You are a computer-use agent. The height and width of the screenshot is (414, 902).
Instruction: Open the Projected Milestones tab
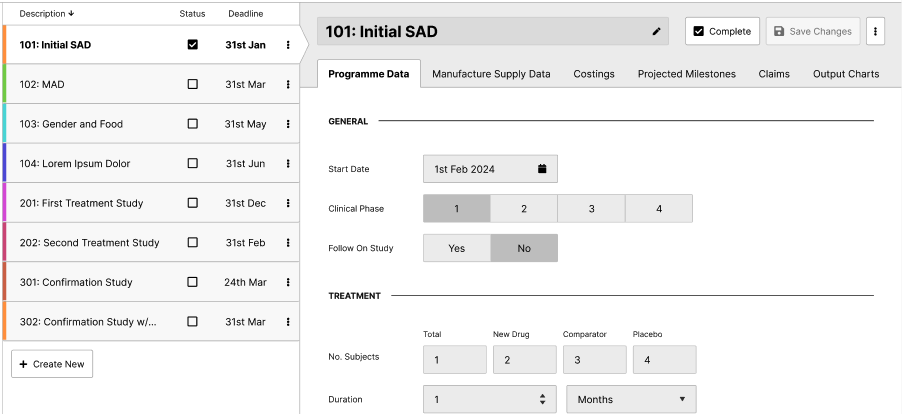[x=686, y=74]
